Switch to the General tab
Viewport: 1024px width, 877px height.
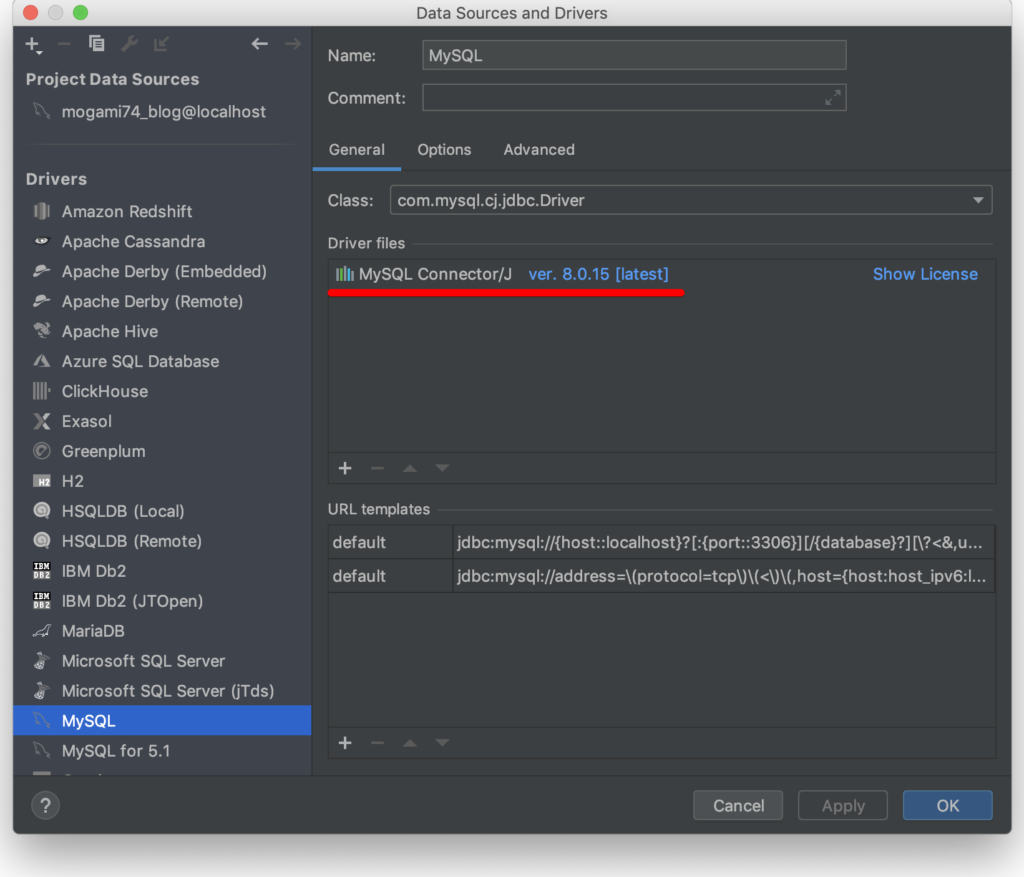[357, 150]
